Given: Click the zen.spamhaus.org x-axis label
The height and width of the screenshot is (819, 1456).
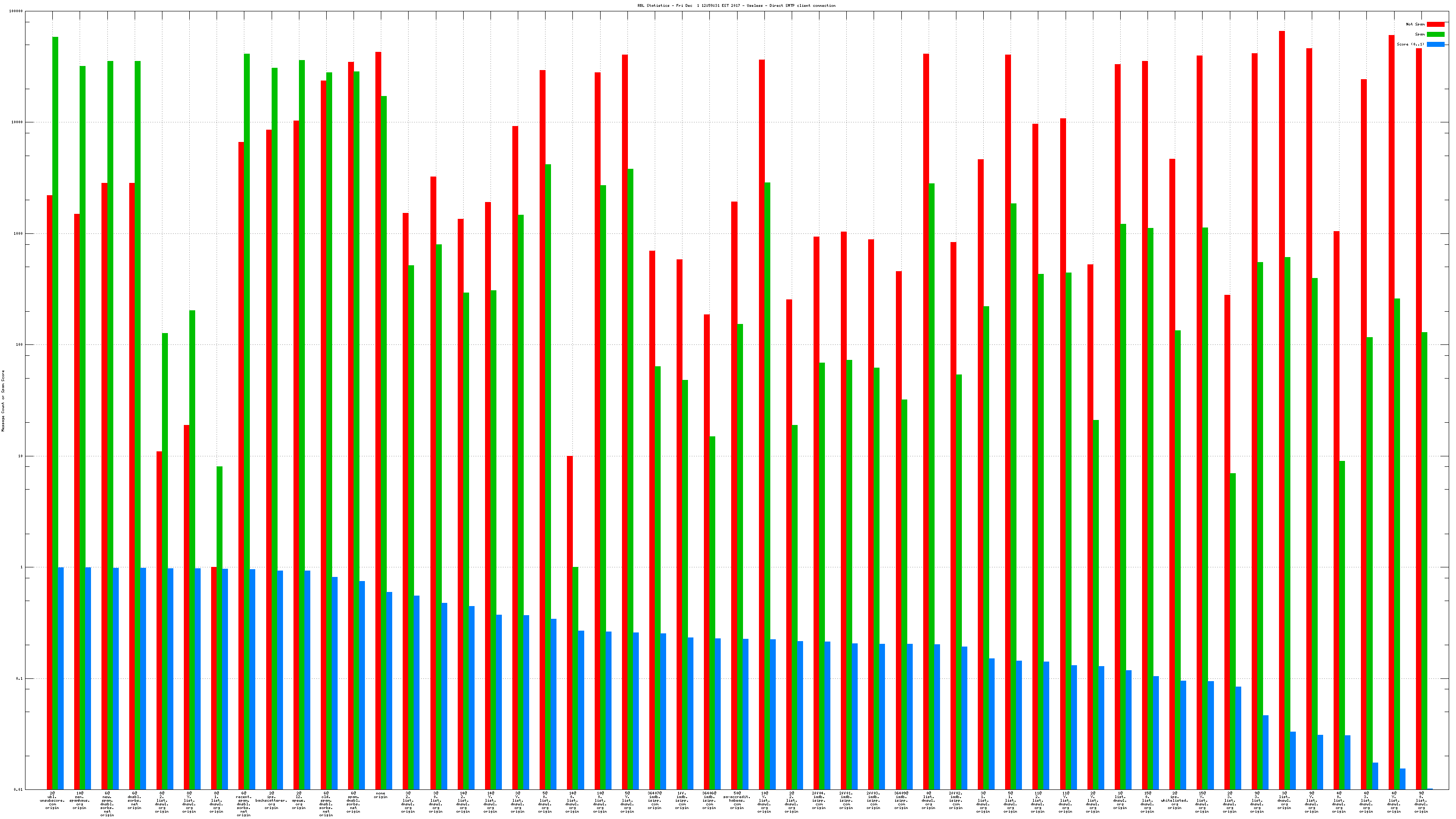Looking at the screenshot, I should (x=80, y=800).
